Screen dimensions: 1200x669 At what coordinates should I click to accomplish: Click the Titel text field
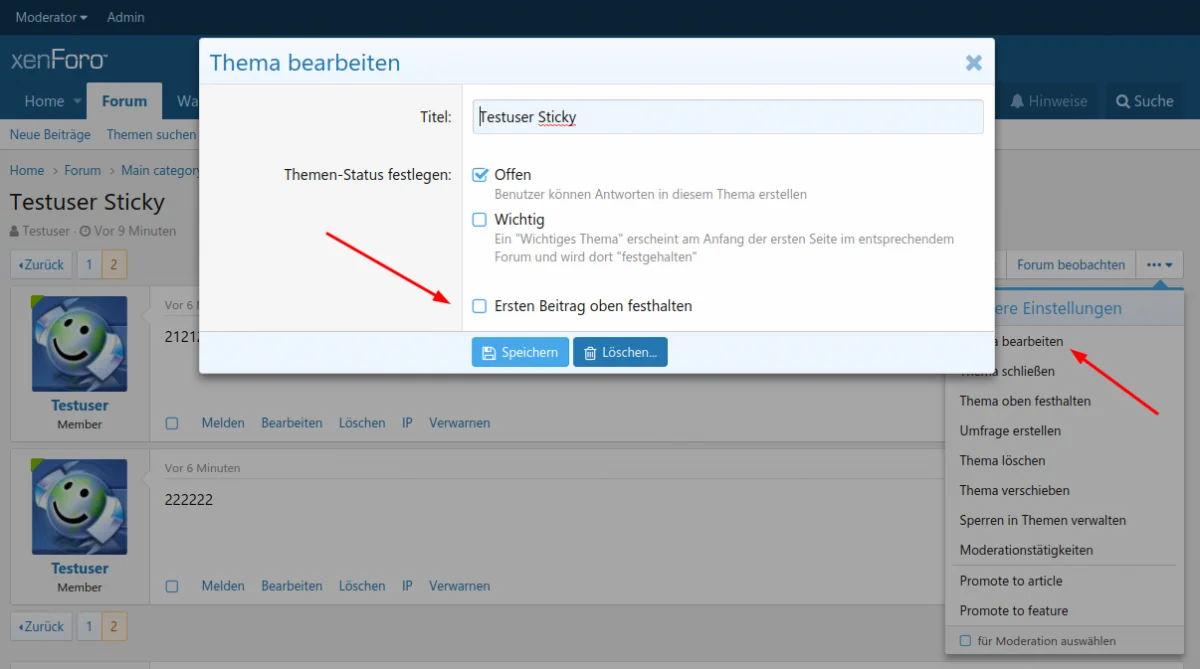[728, 117]
